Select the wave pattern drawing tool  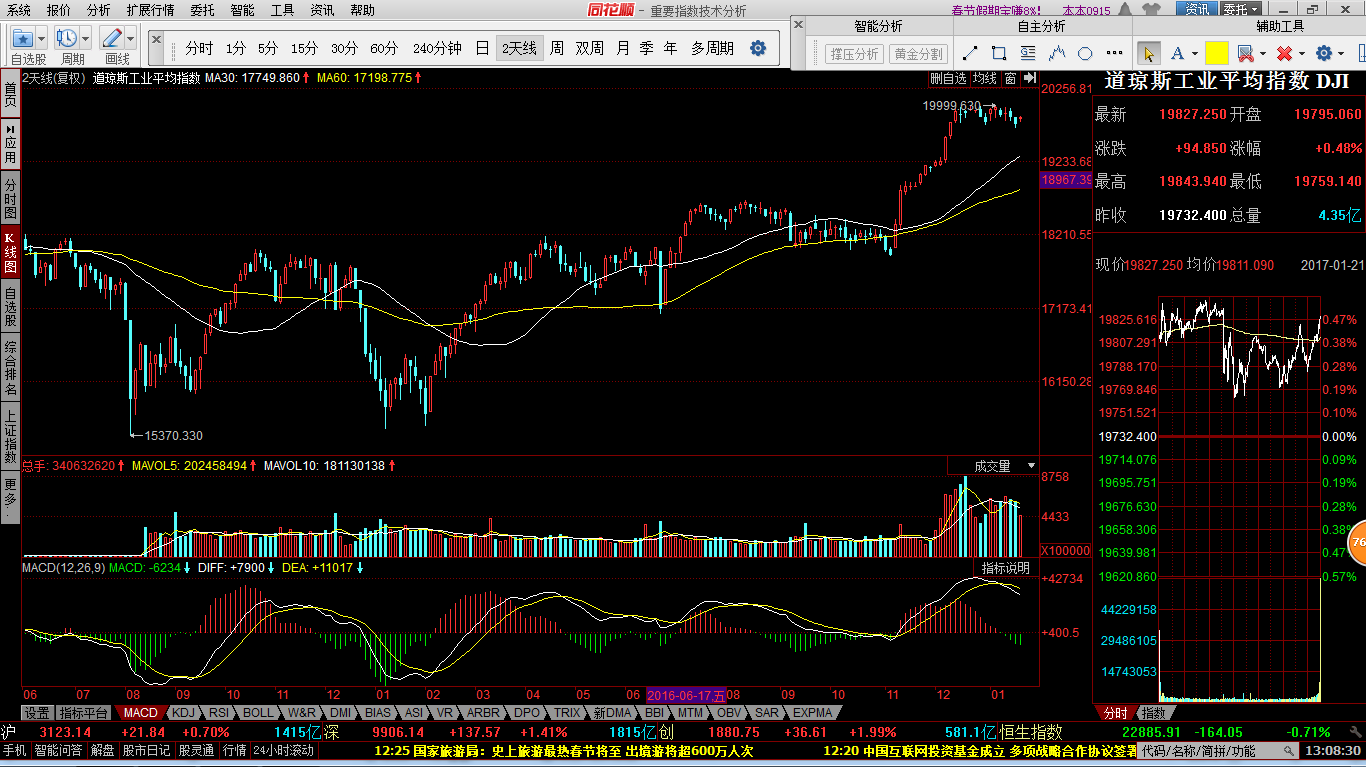(1057, 53)
